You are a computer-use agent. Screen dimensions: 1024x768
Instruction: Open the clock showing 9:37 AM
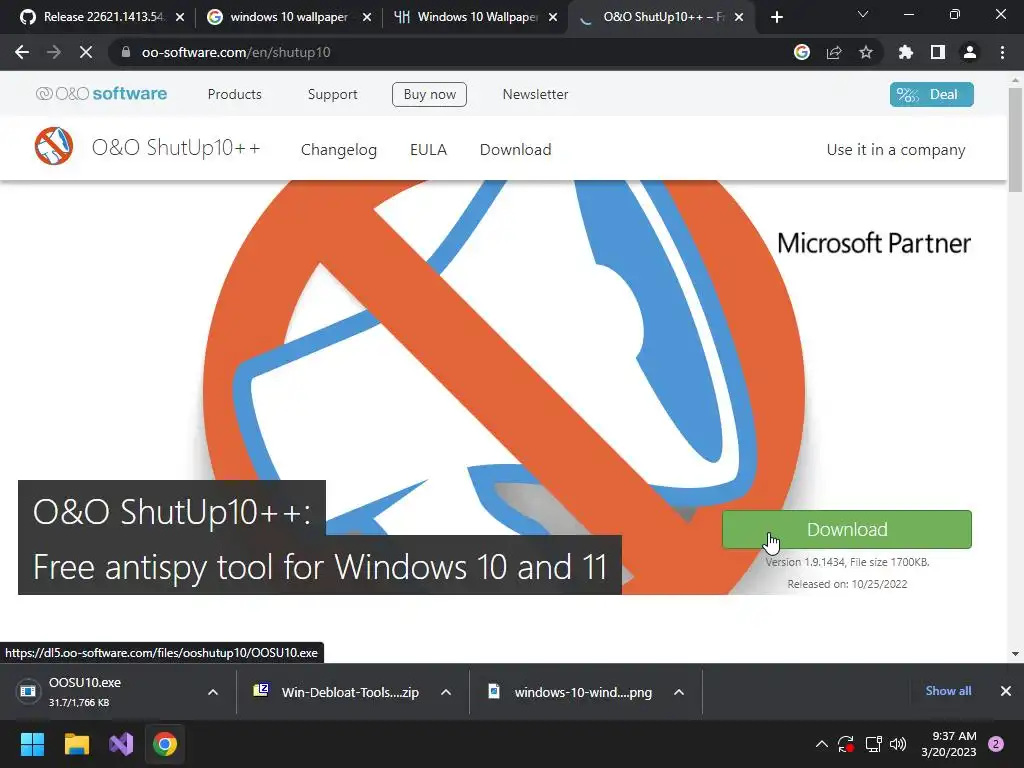(x=949, y=744)
